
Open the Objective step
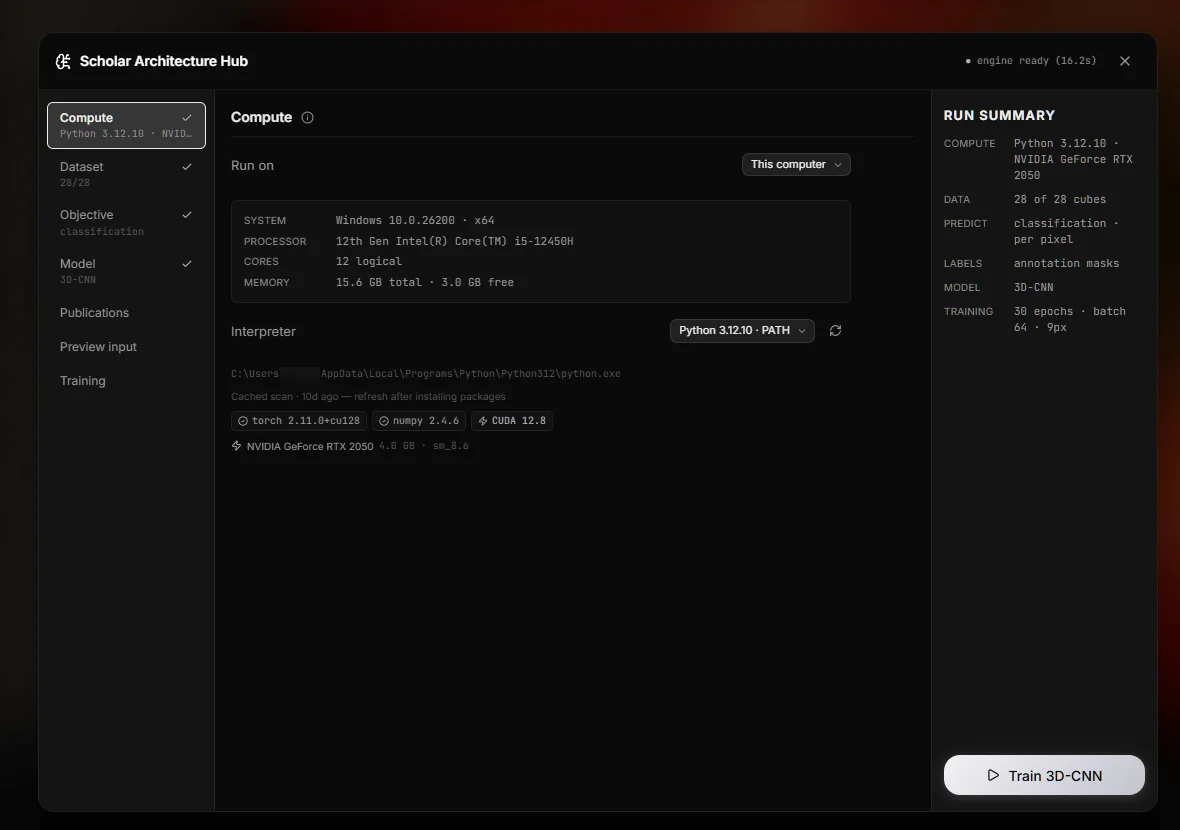(126, 222)
